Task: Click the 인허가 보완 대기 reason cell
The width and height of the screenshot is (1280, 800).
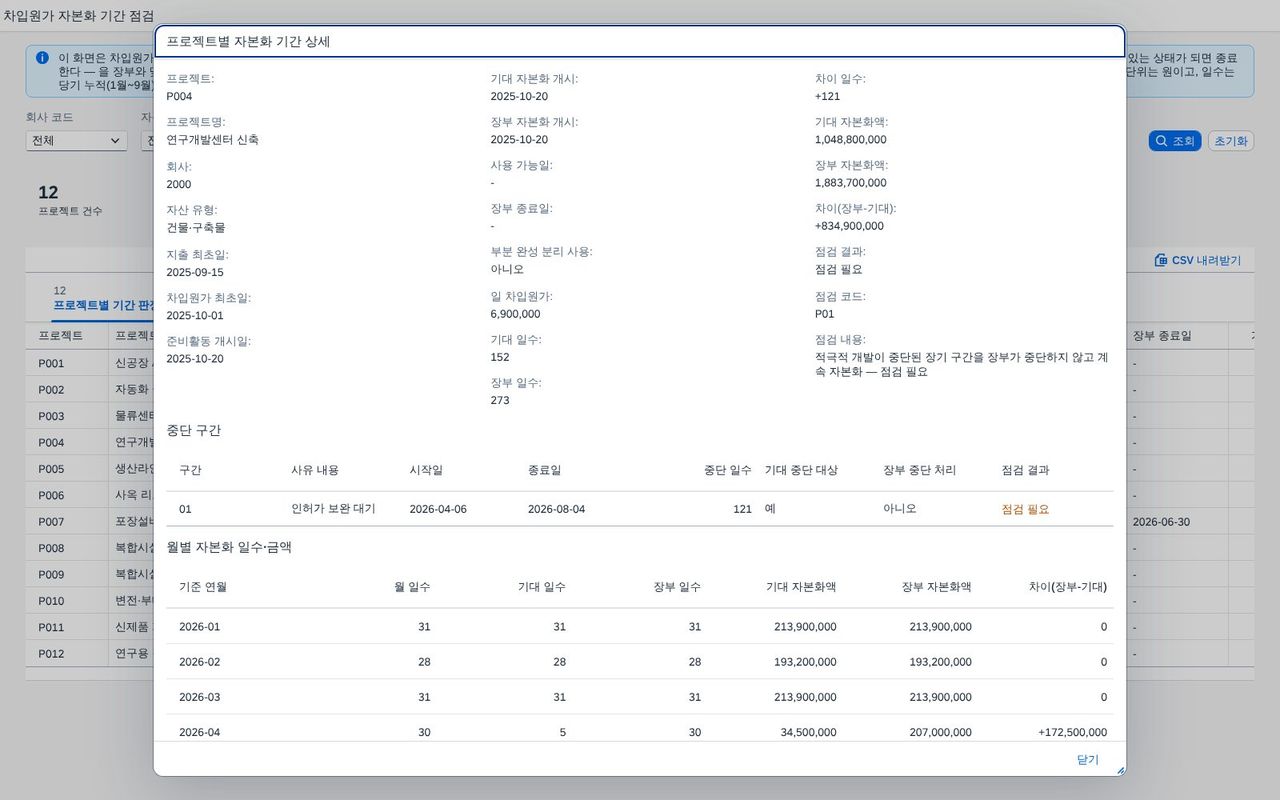Action: (333, 509)
